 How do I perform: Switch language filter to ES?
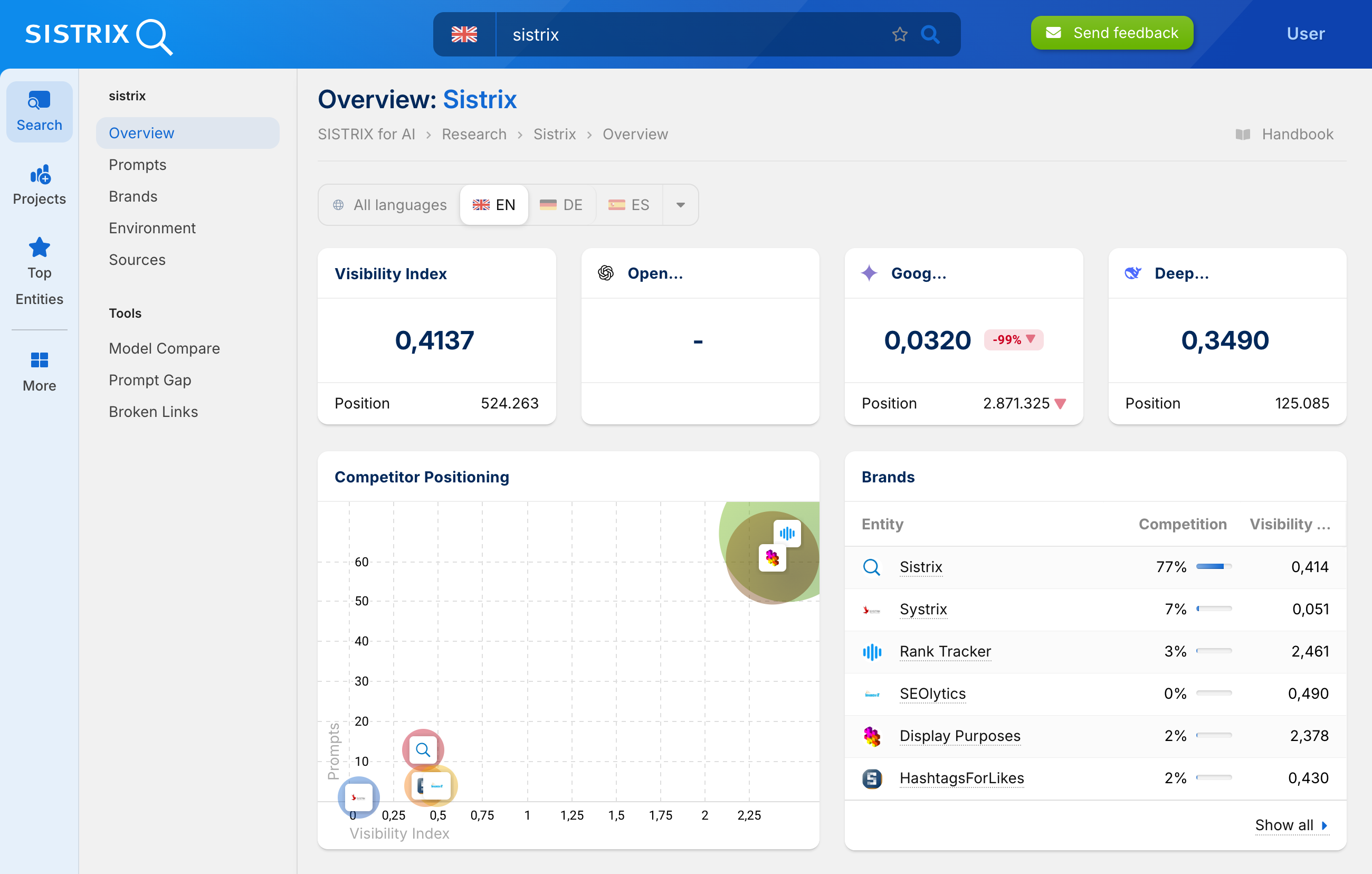pyautogui.click(x=629, y=205)
